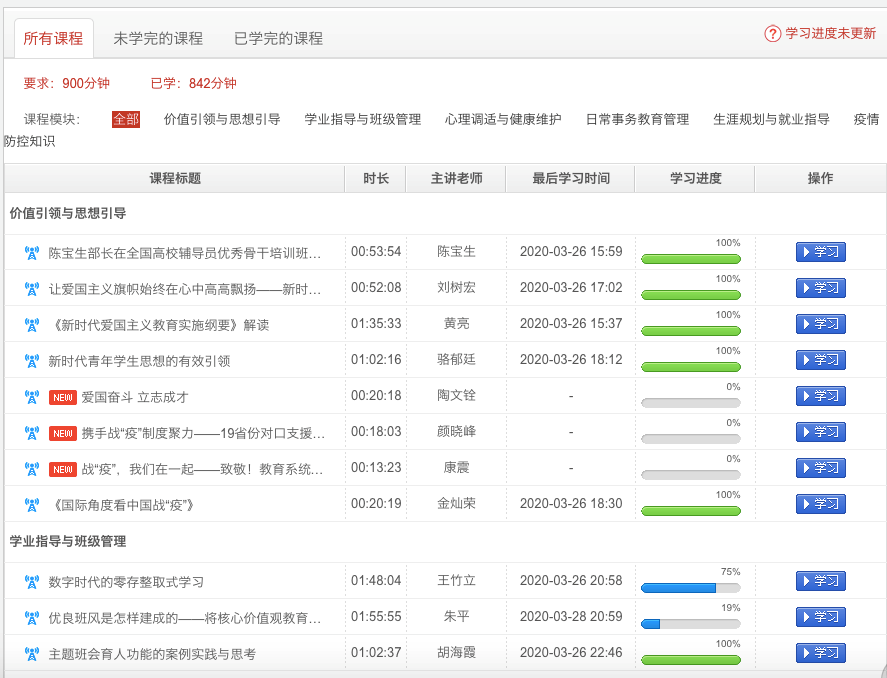The width and height of the screenshot is (887, 678).
Task: Click the NEW badge on 携手战"疫" course
Action: tap(63, 433)
